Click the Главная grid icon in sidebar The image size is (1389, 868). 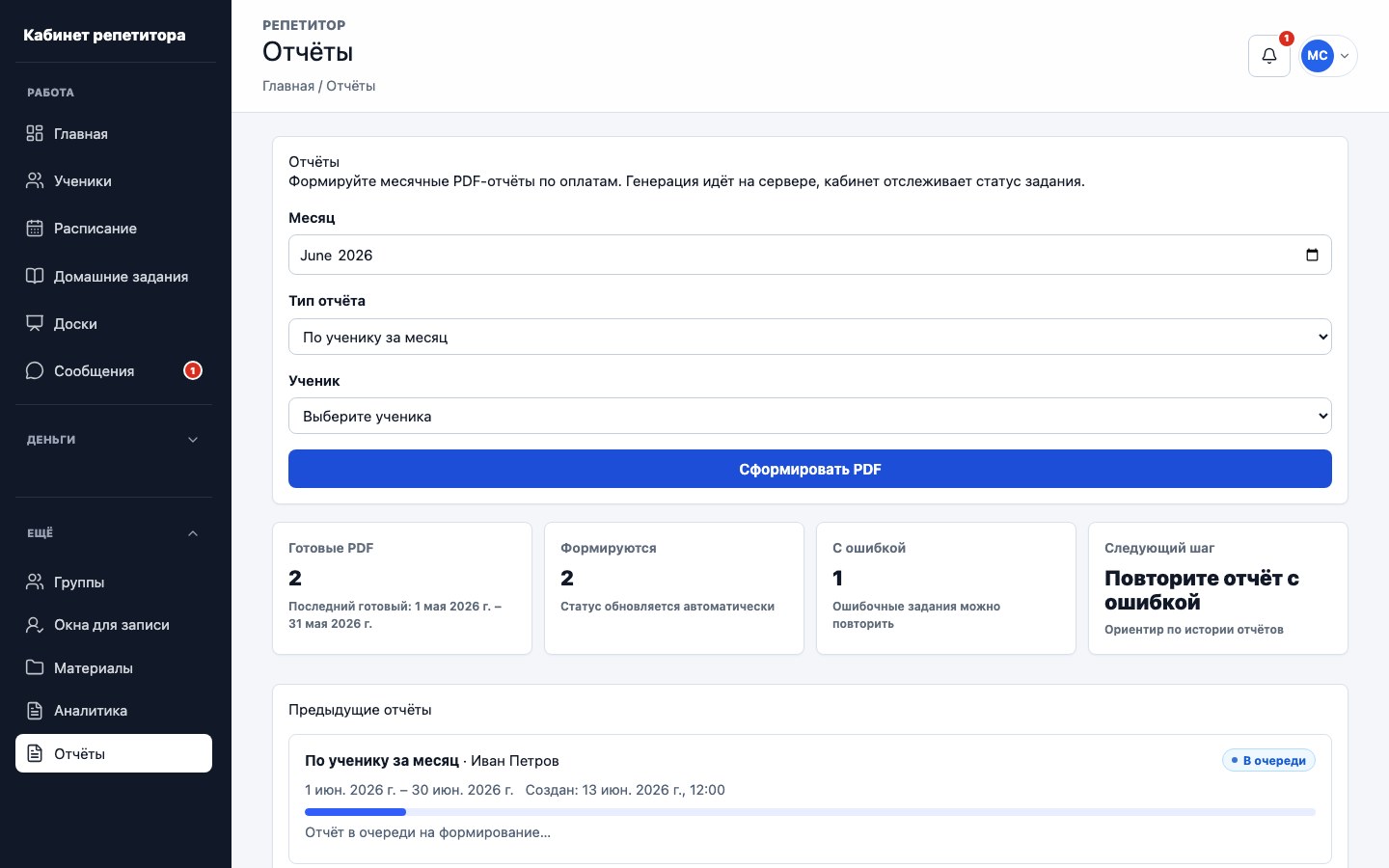click(x=35, y=133)
